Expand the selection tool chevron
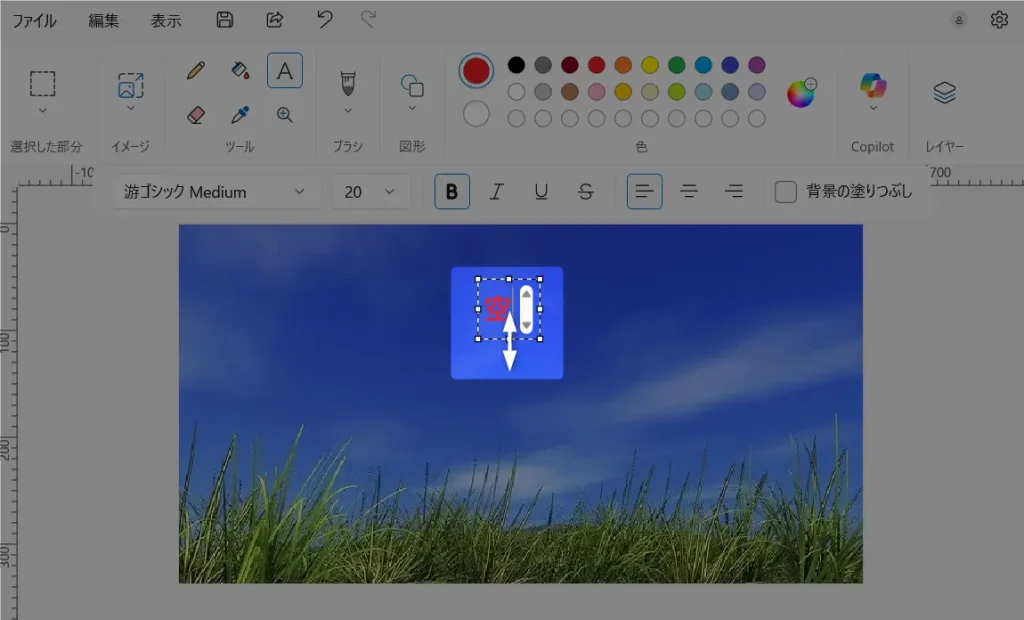This screenshot has height=620, width=1024. (42, 110)
